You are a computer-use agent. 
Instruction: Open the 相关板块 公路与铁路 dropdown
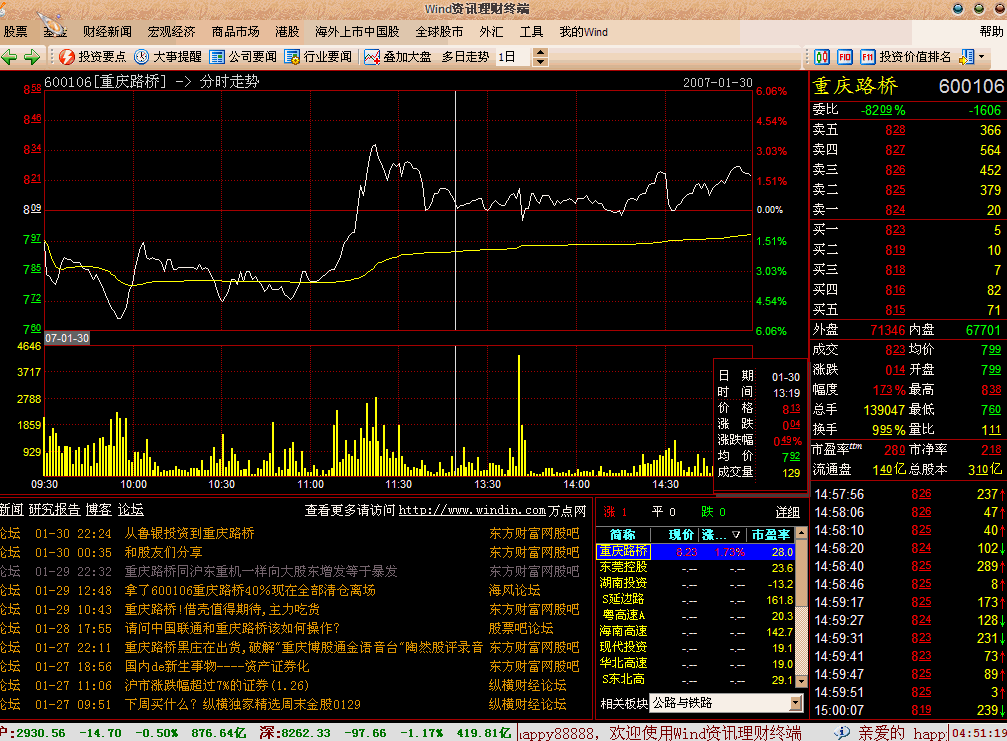[796, 703]
